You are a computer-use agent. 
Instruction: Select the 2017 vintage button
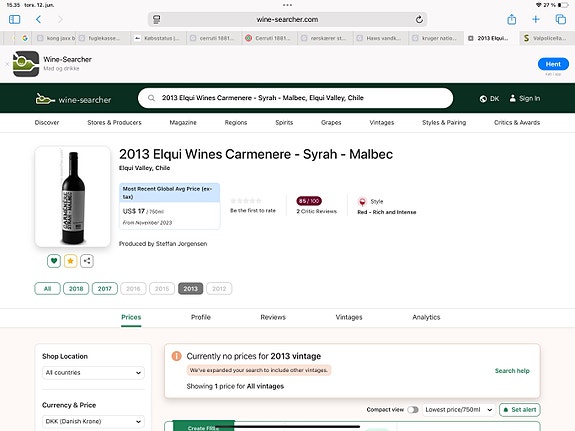105,289
